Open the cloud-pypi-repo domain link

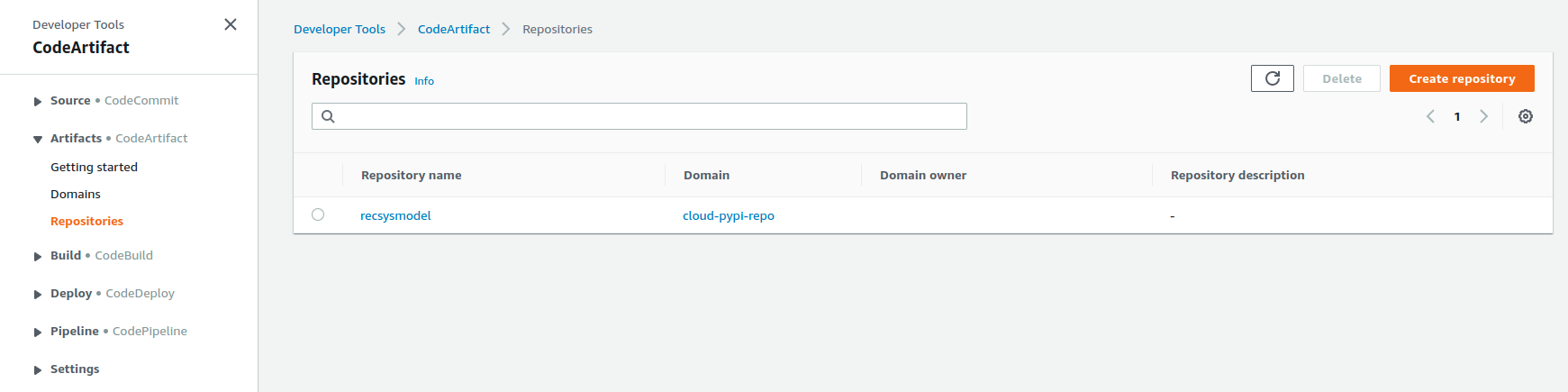coord(729,215)
